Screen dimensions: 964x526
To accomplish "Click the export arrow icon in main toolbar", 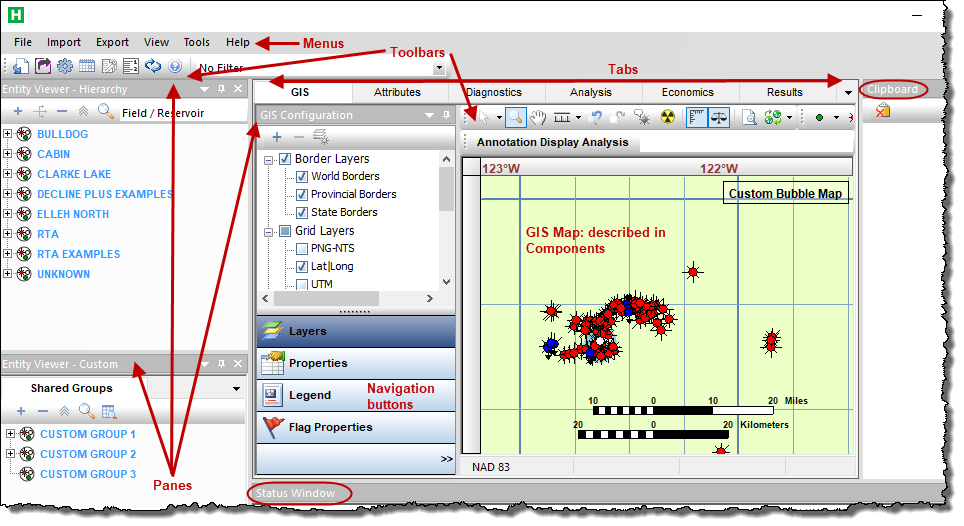I will click(43, 66).
